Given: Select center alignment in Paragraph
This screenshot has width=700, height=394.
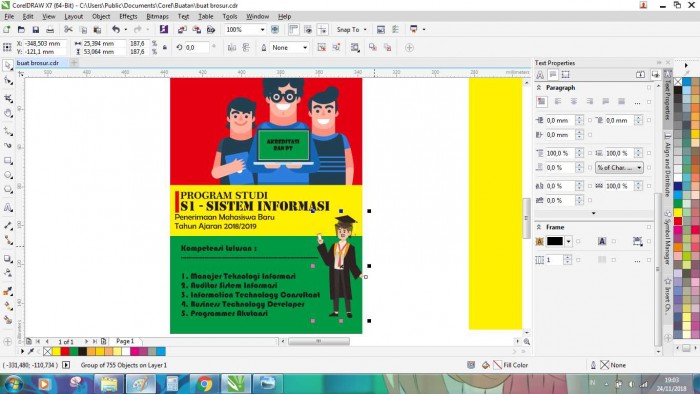Looking at the screenshot, I should point(574,102).
